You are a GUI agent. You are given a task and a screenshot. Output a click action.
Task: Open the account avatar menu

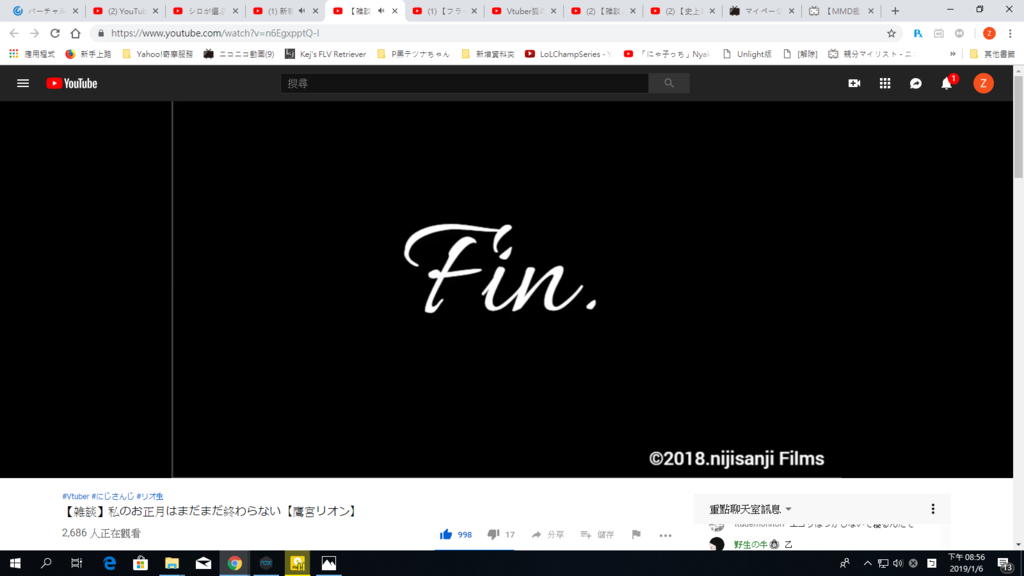984,83
